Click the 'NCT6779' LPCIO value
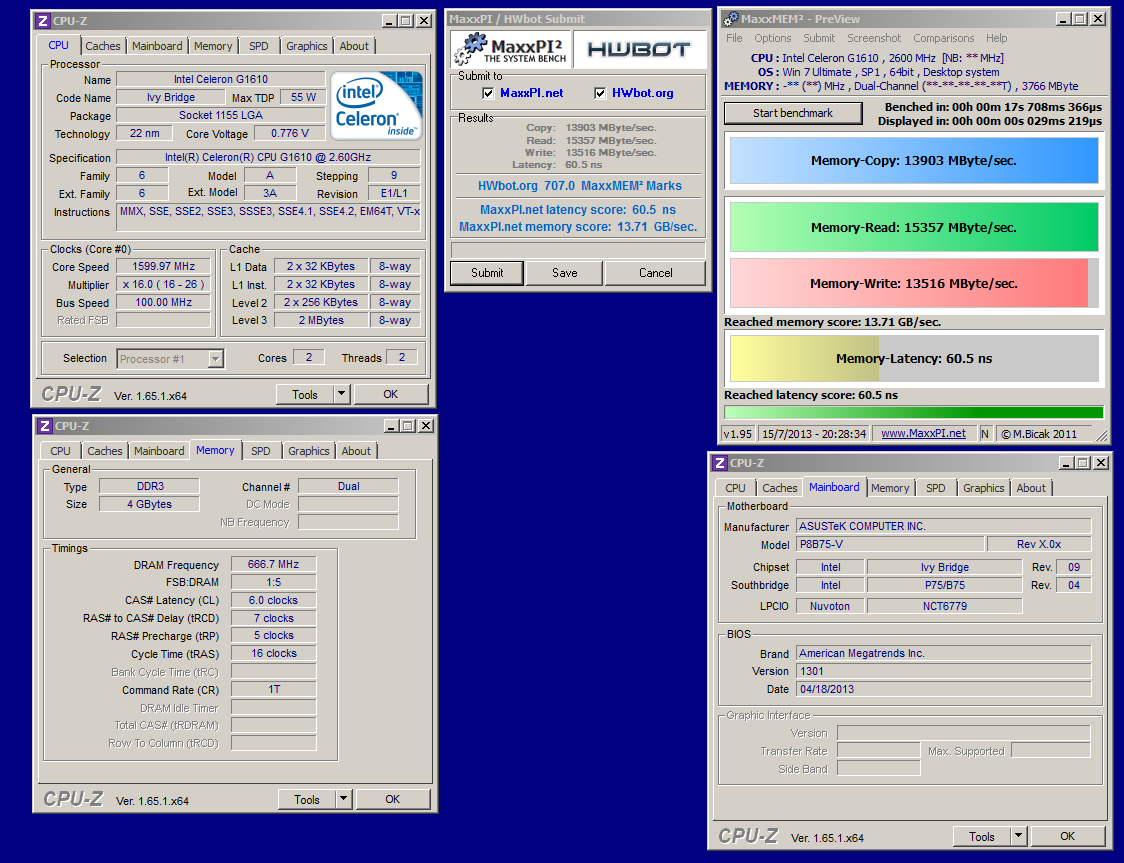This screenshot has width=1124, height=863. pyautogui.click(x=945, y=606)
